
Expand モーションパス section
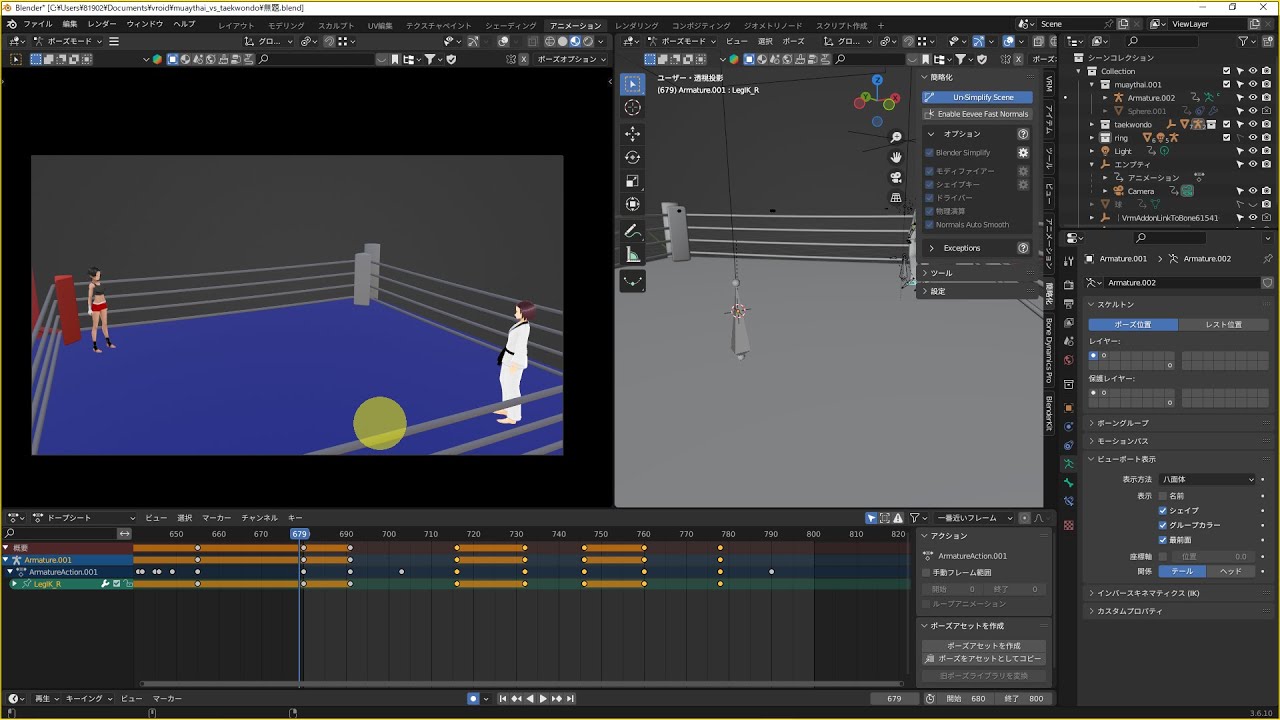1180,441
